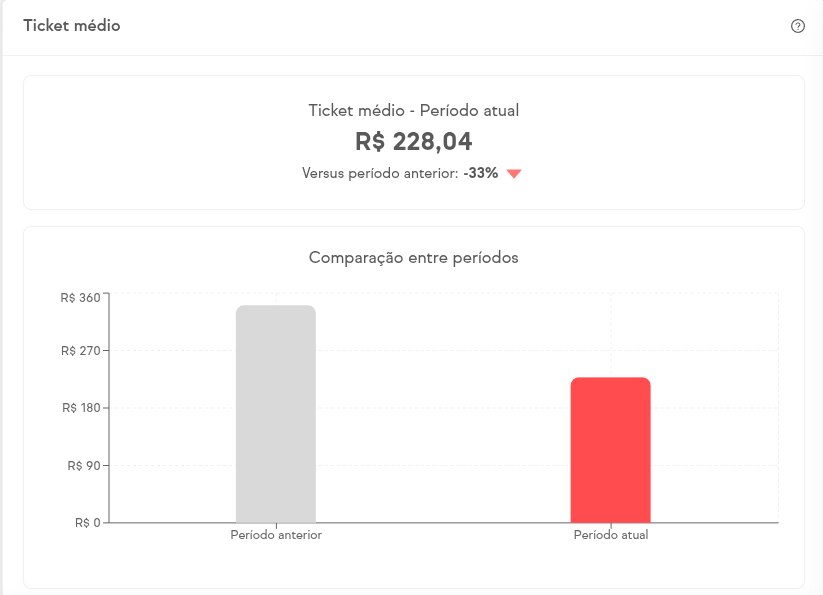Click the R$ 0 axis label

[x=87, y=522]
